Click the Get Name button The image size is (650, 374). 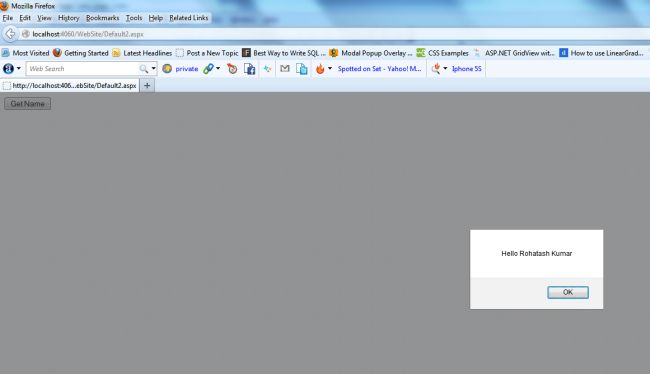[27, 104]
